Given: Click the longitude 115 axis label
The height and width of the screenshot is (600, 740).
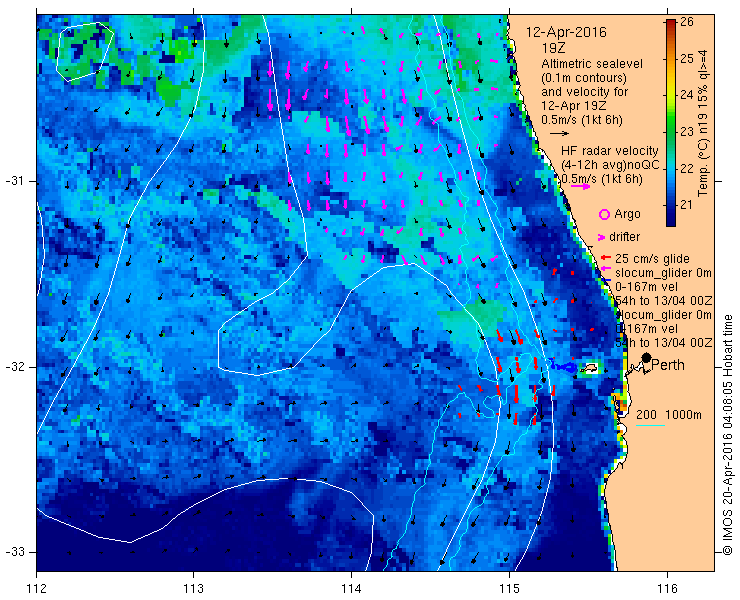Looking at the screenshot, I should click(509, 589).
